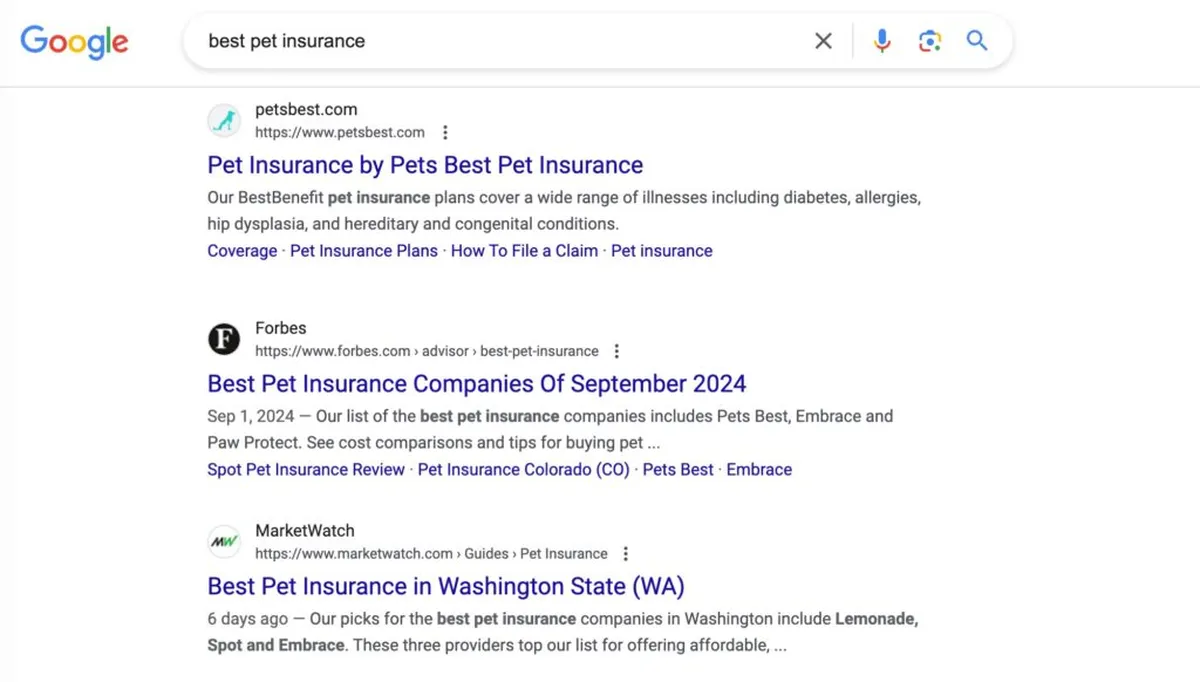Viewport: 1200px width, 682px height.
Task: Click the Forbes favicon
Action: (x=224, y=339)
